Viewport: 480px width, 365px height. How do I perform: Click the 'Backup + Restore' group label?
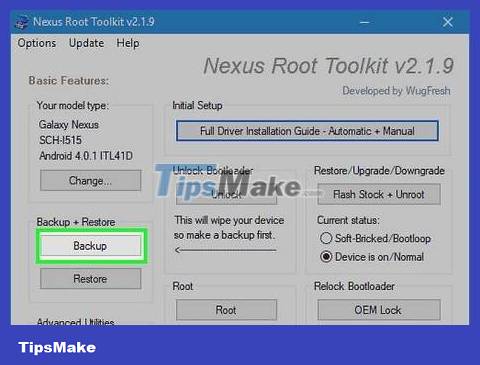click(x=76, y=222)
